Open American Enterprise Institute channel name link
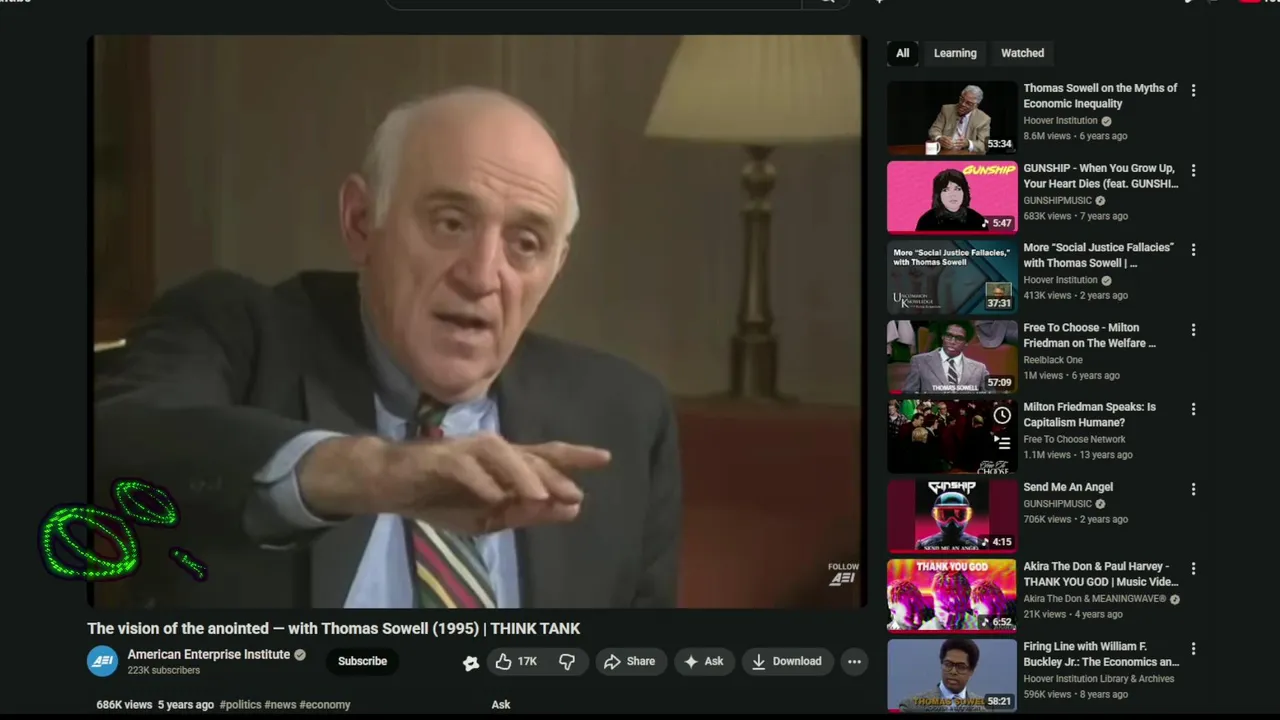The width and height of the screenshot is (1280, 720). 209,654
